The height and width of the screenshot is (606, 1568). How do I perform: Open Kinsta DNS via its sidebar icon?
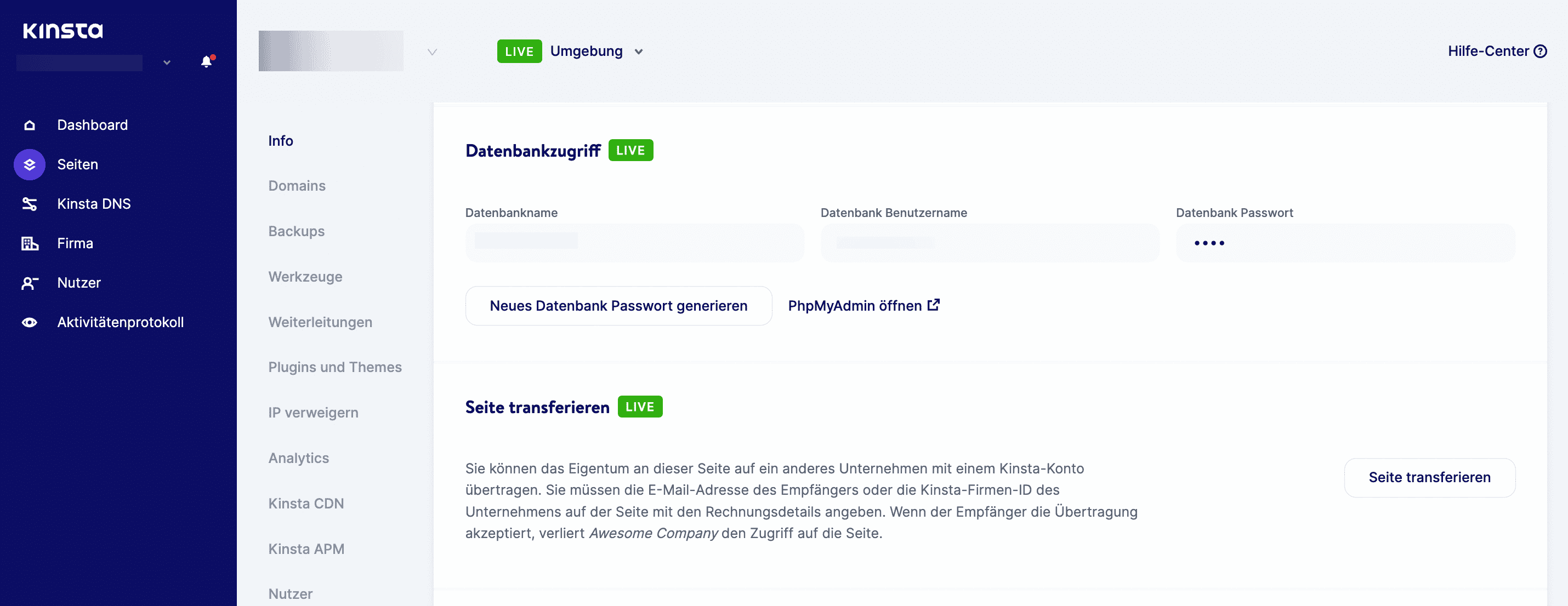pos(29,203)
